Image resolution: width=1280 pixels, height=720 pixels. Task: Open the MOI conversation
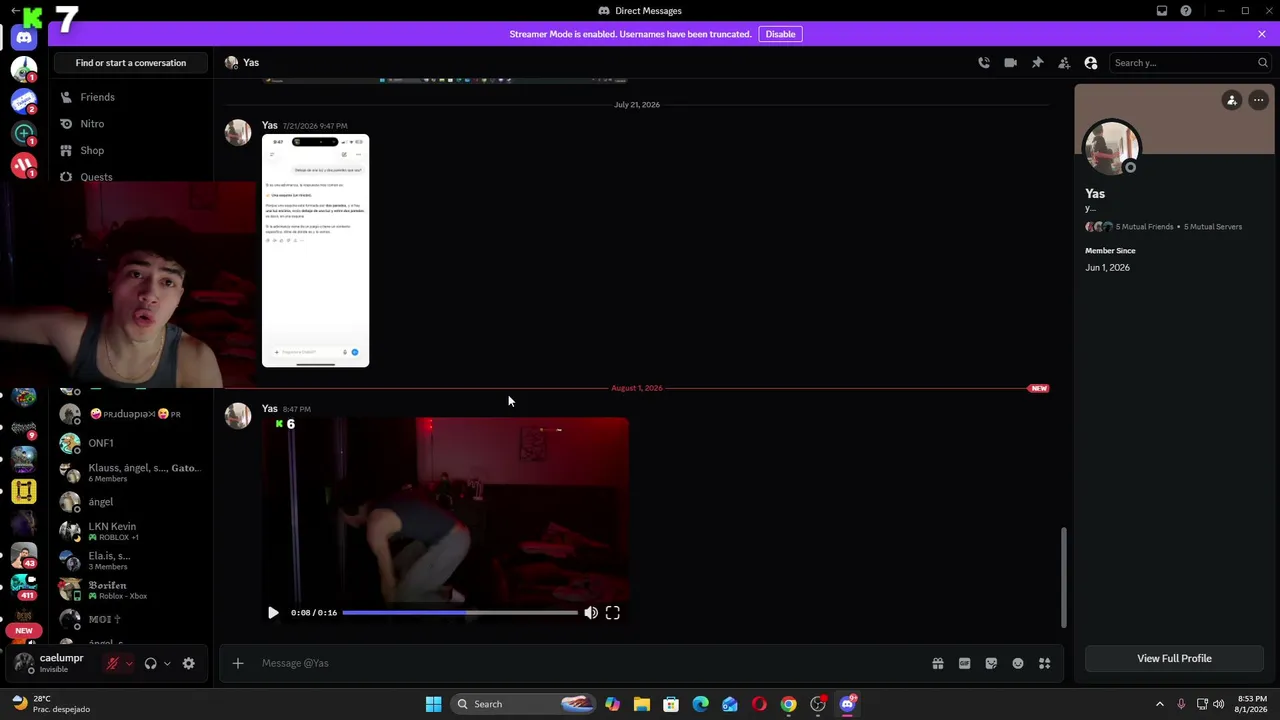(x=132, y=619)
